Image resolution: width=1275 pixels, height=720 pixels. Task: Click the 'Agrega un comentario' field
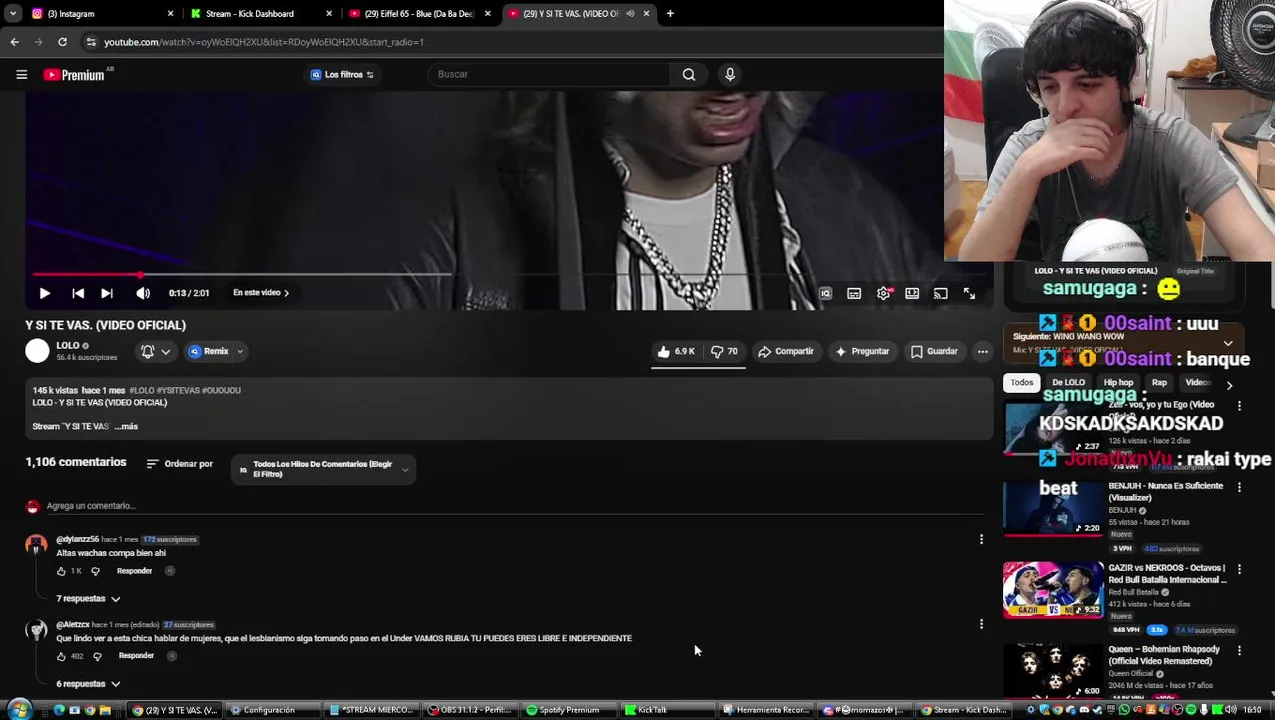(515, 506)
